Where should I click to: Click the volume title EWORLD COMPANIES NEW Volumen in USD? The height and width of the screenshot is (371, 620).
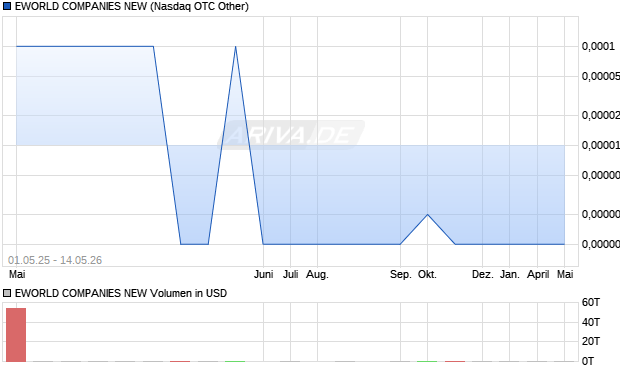point(121,293)
